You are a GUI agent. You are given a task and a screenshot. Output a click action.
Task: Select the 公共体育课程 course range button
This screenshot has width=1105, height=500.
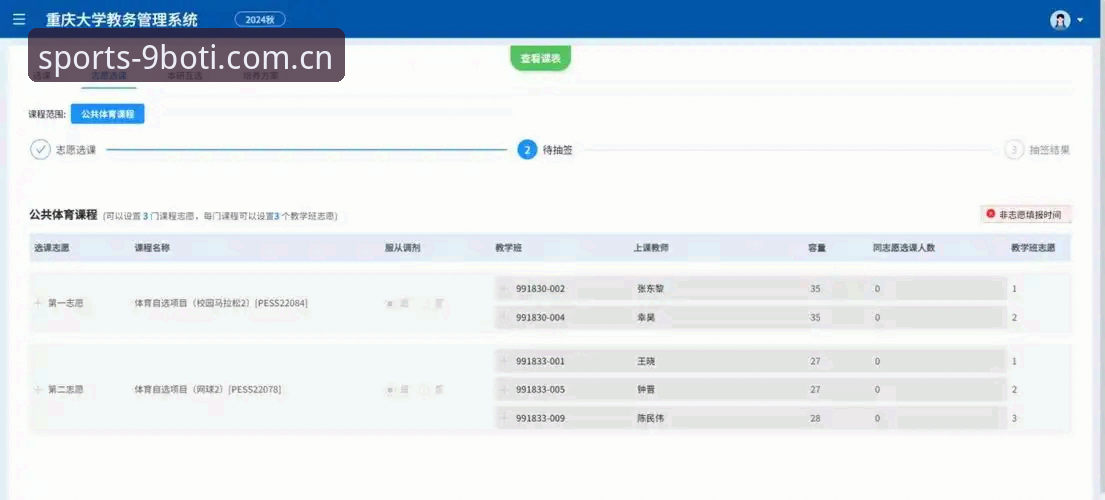[108, 113]
